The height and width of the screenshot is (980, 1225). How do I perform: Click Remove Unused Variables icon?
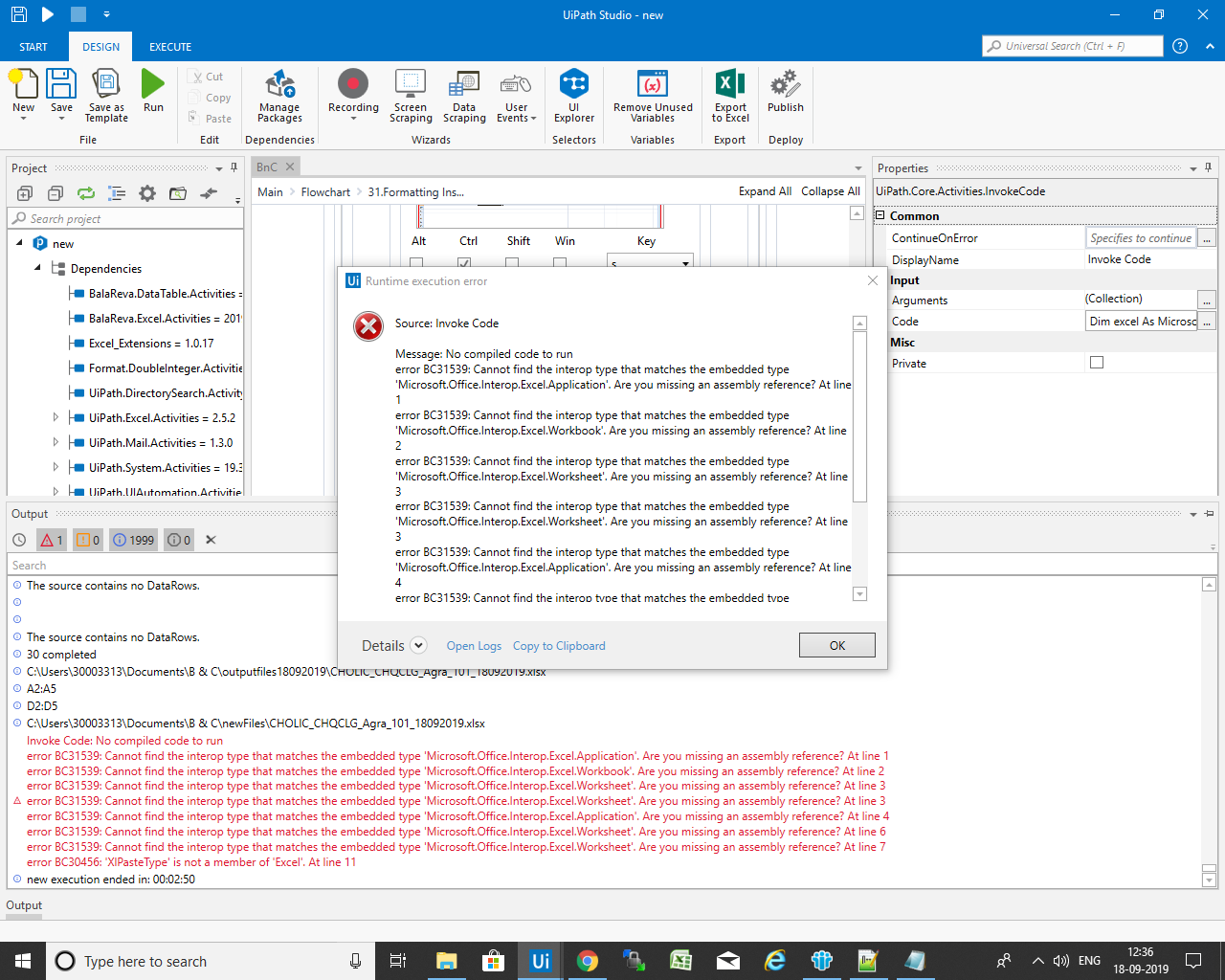coord(653,84)
